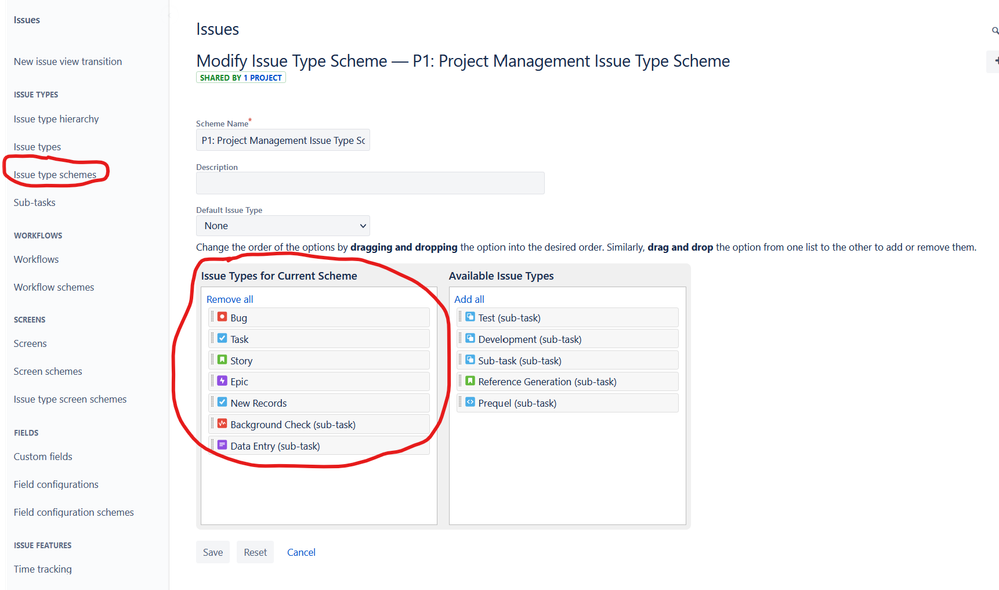Open Field configuration schemes
This screenshot has height=590, width=999.
pos(73,512)
